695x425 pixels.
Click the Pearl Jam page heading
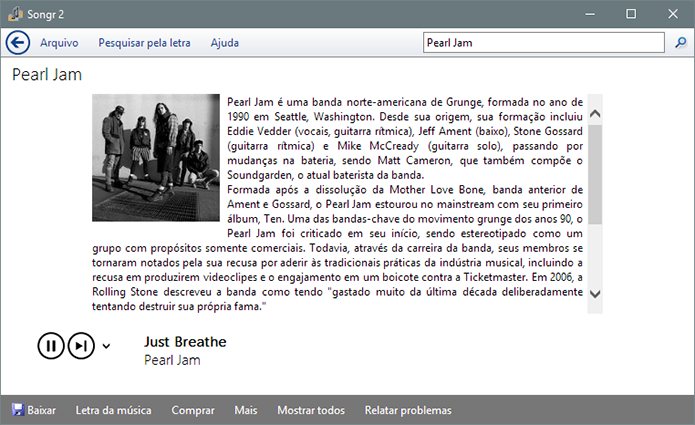(x=47, y=74)
